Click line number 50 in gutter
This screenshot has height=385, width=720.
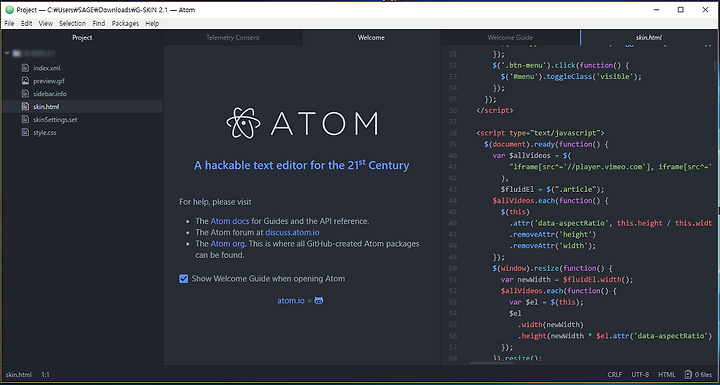coord(452,268)
